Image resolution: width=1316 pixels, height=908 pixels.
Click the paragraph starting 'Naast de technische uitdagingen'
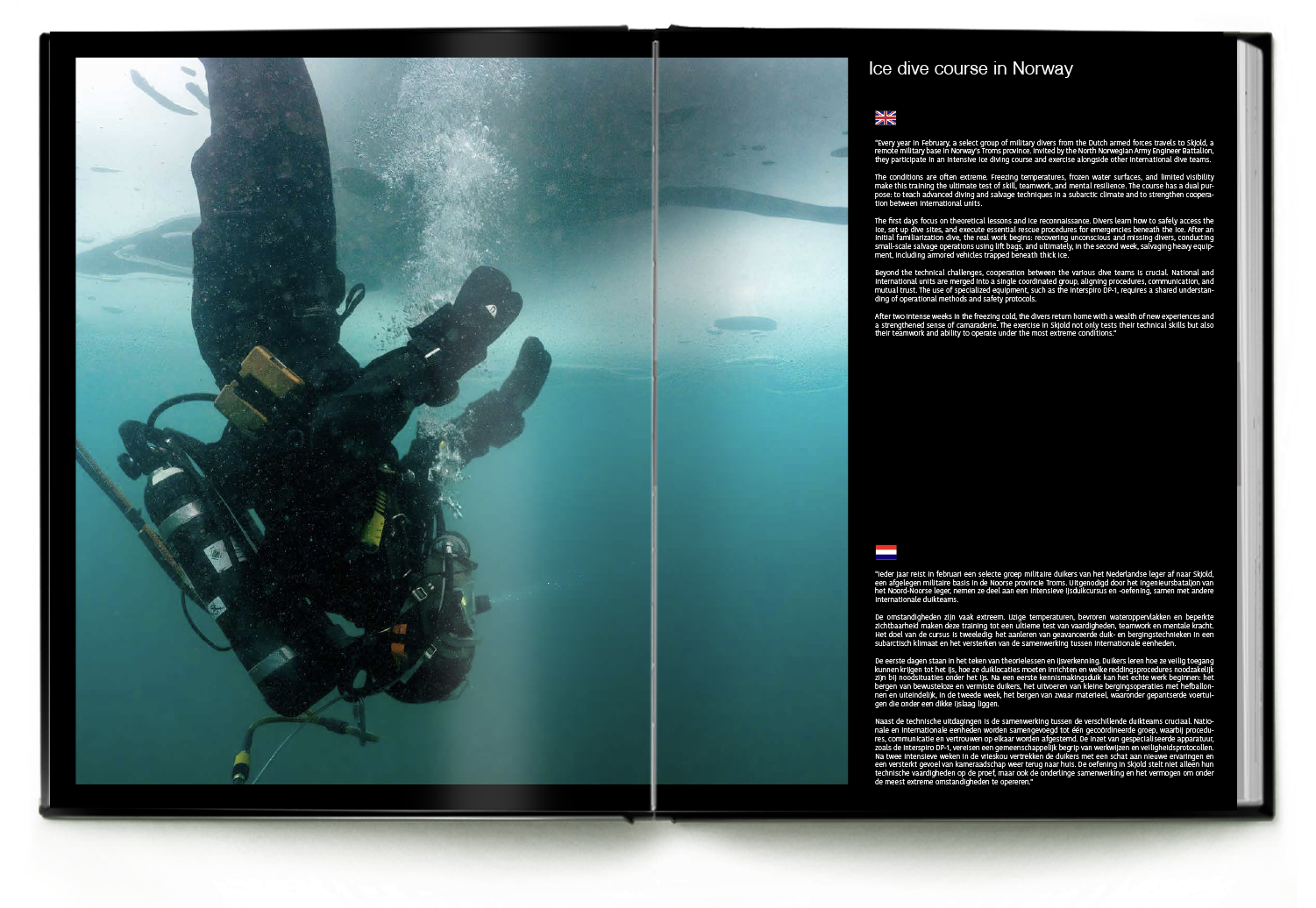click(x=1043, y=751)
